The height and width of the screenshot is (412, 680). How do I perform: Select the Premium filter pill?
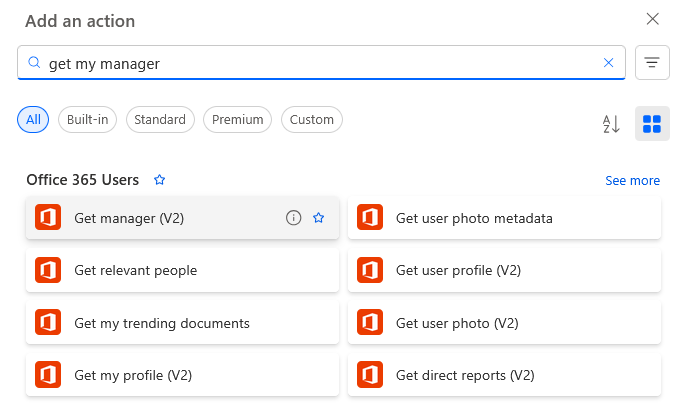coord(238,119)
